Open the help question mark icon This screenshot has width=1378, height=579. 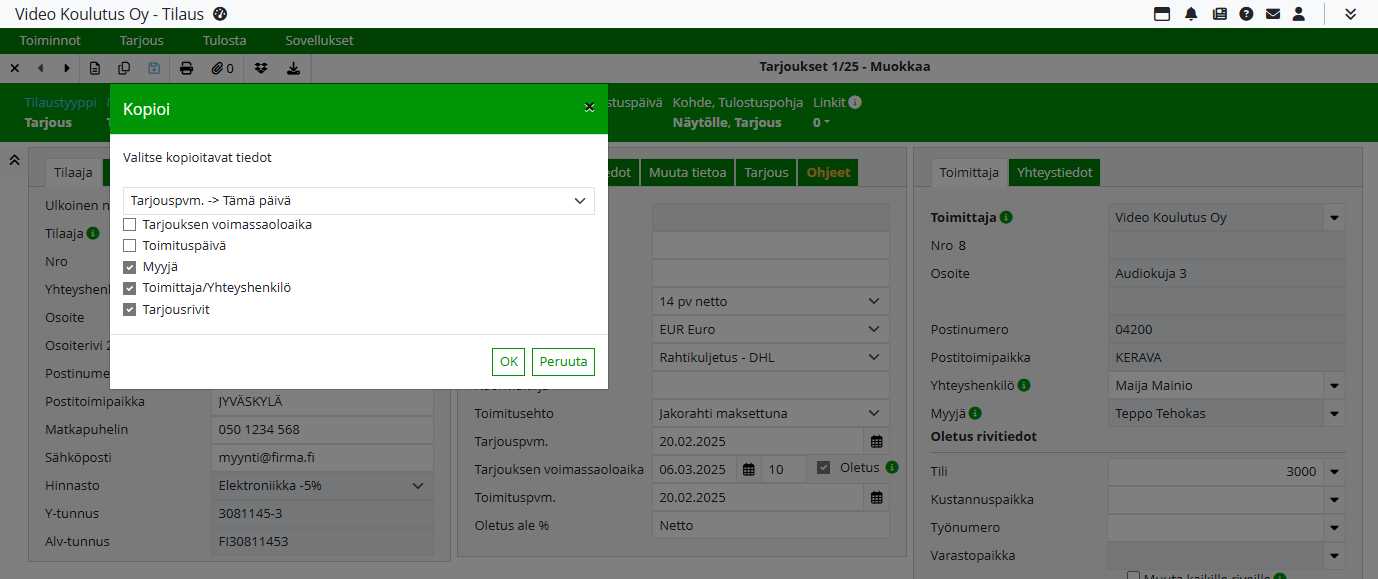pyautogui.click(x=1246, y=14)
